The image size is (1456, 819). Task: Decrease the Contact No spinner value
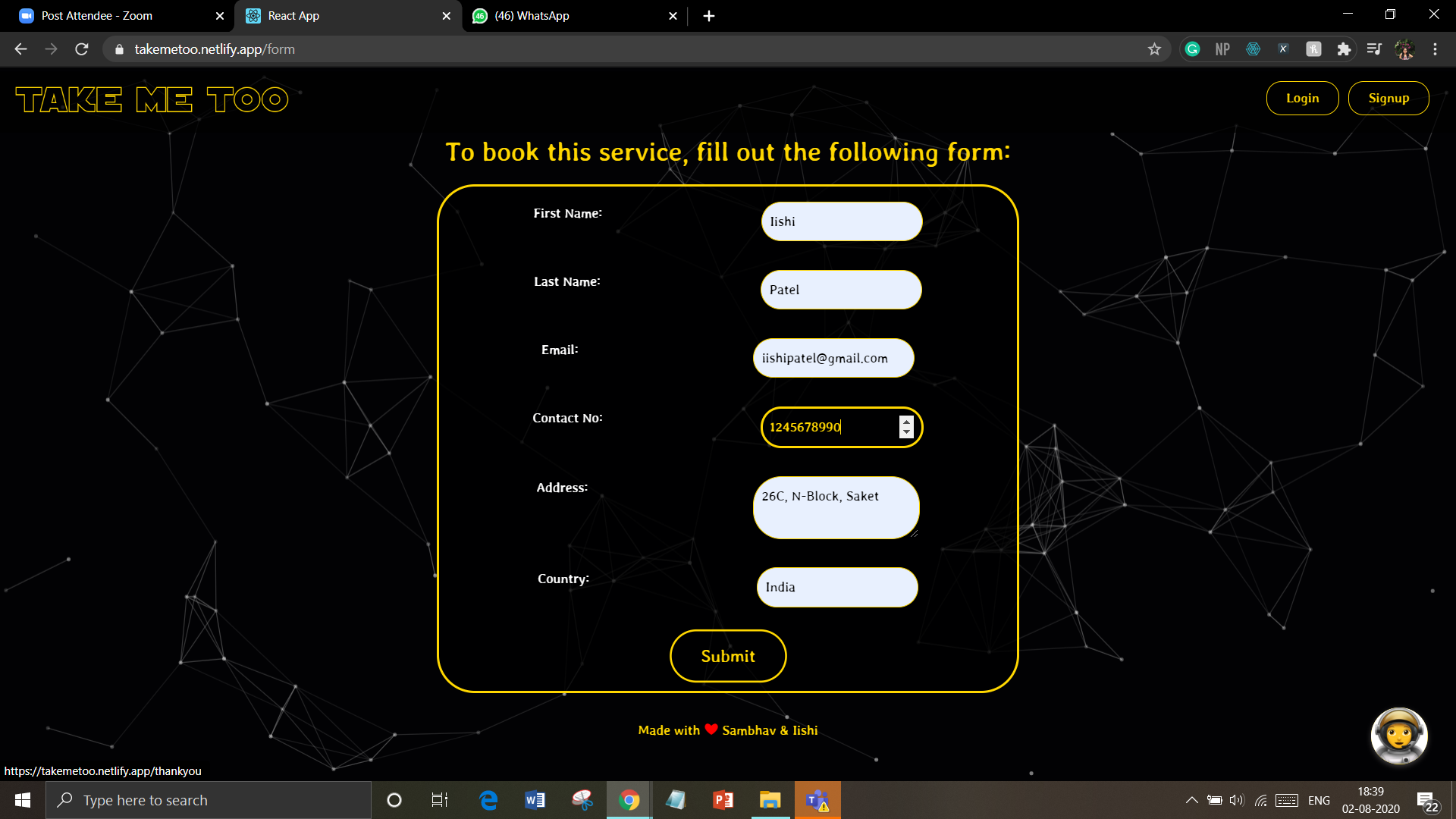[x=906, y=432]
